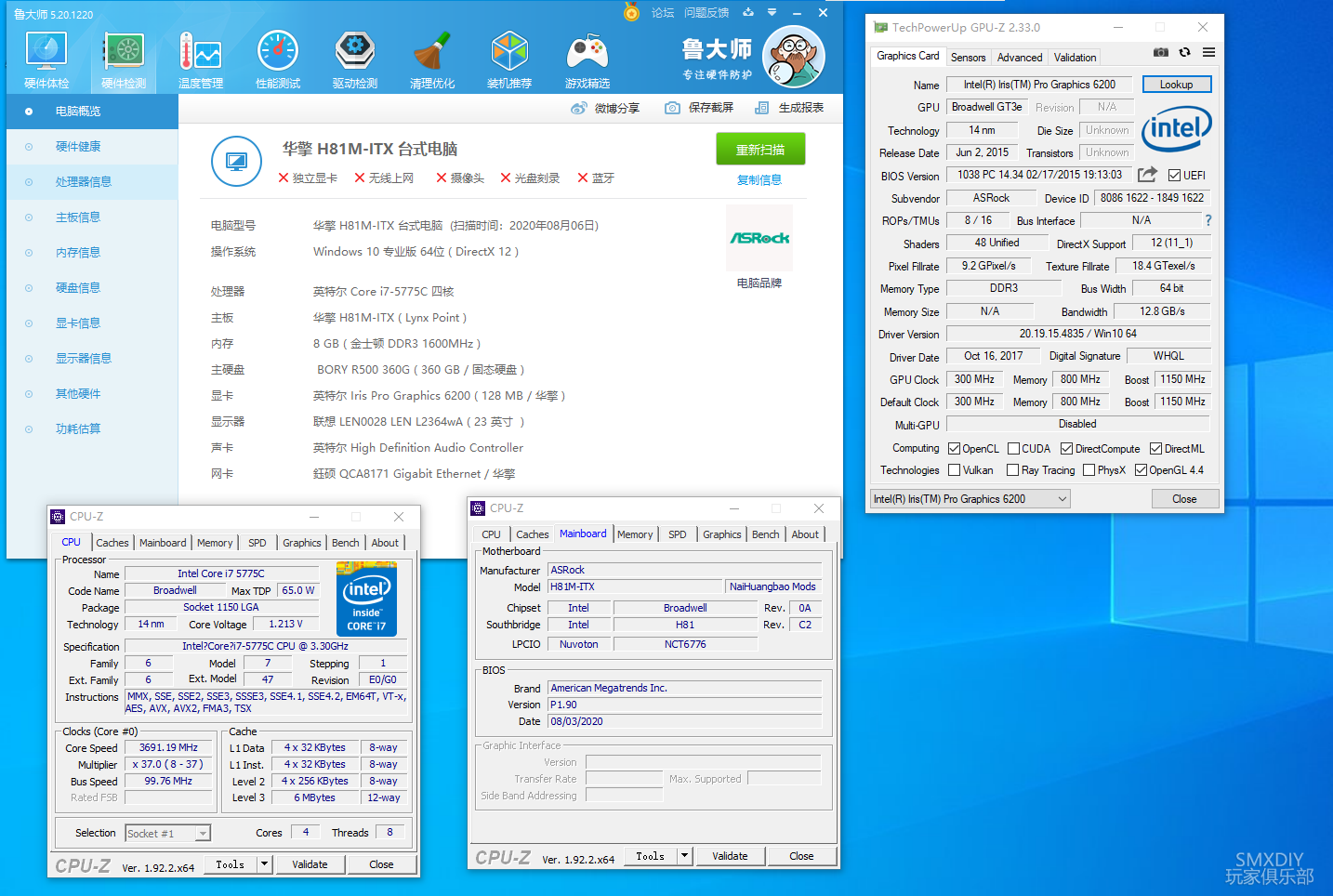Open the GPU-Z hamburger menu
The height and width of the screenshot is (896, 1333).
tap(1208, 52)
